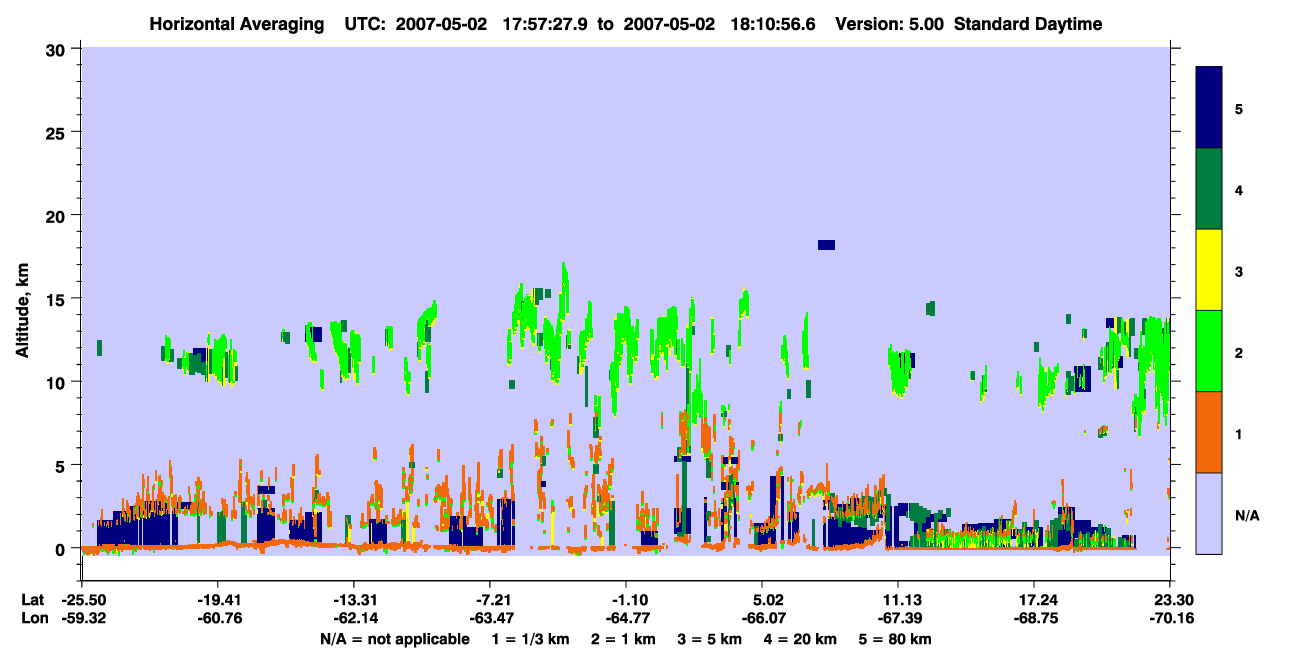Click the y-axis tick label 25
The height and width of the screenshot is (667, 1300).
(58, 132)
